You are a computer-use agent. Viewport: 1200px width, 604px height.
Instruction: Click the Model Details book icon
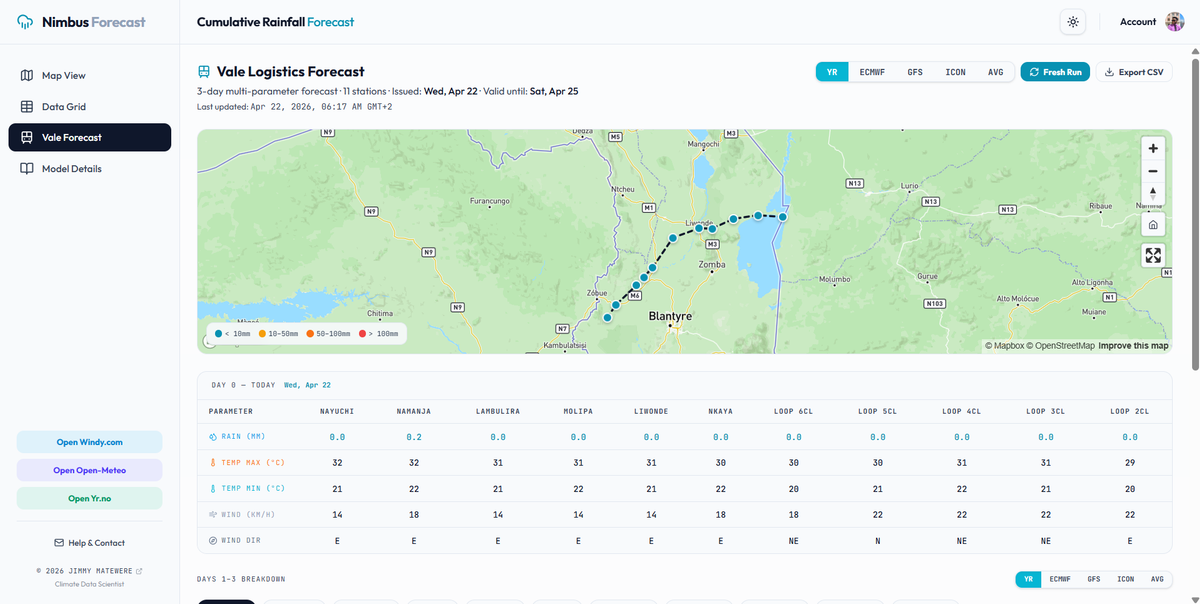tap(27, 169)
